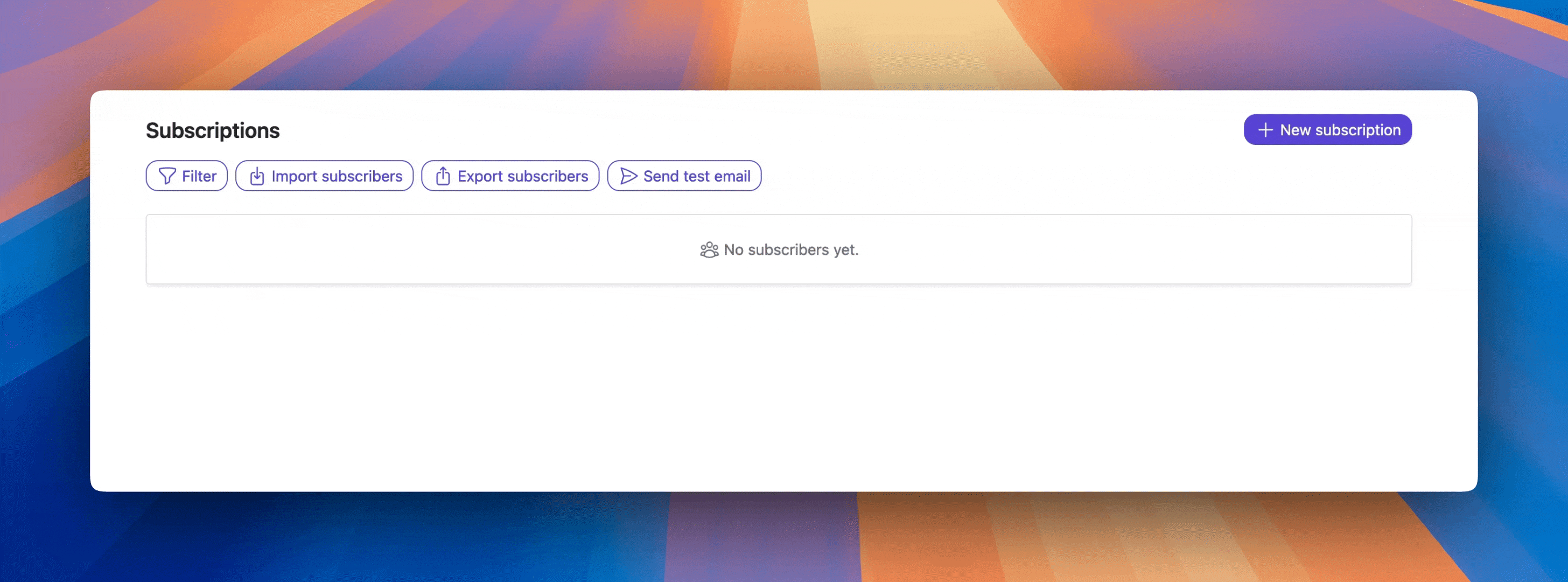1568x582 pixels.
Task: Import subscribers from a file
Action: [x=325, y=176]
